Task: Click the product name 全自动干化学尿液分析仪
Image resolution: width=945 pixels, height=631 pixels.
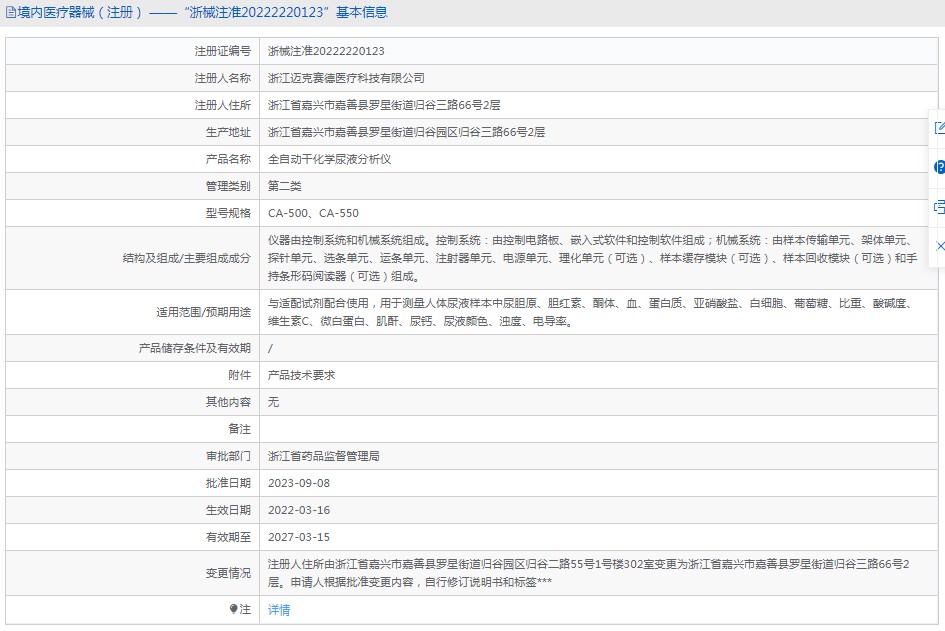Action: (x=329, y=159)
